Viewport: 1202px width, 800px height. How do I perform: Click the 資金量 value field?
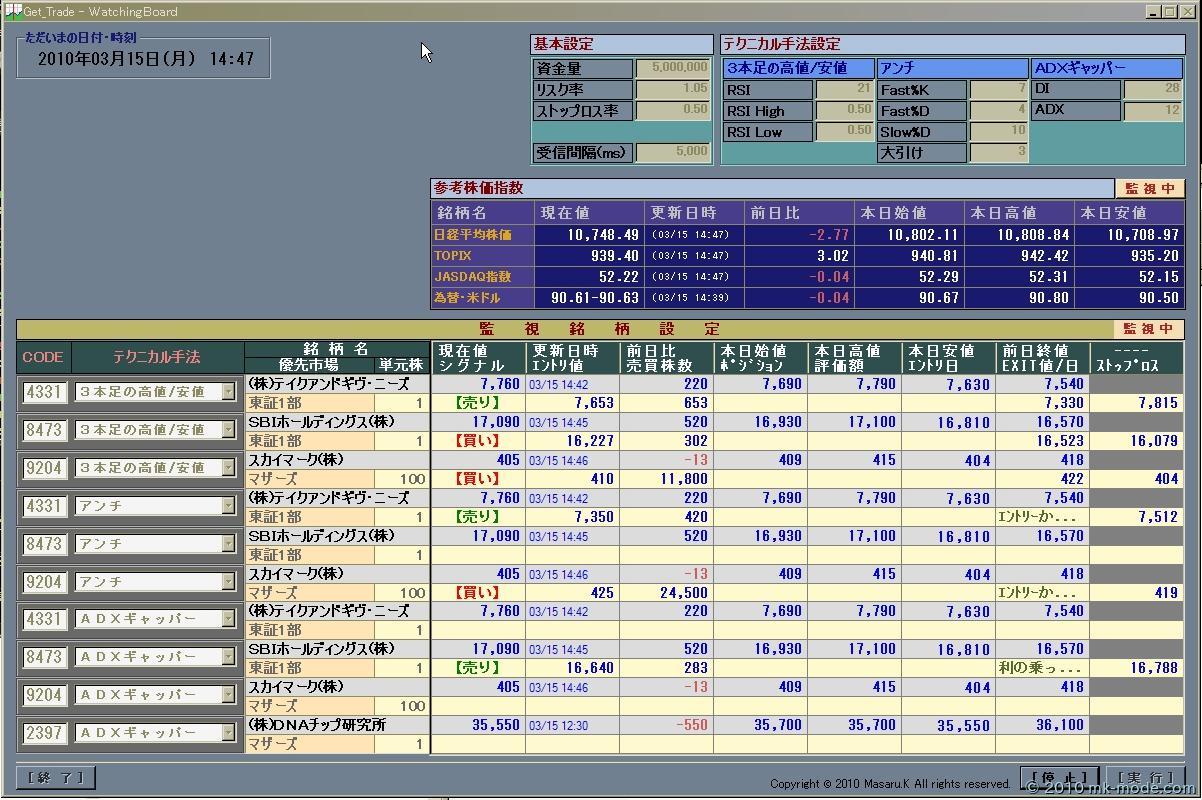coord(672,68)
